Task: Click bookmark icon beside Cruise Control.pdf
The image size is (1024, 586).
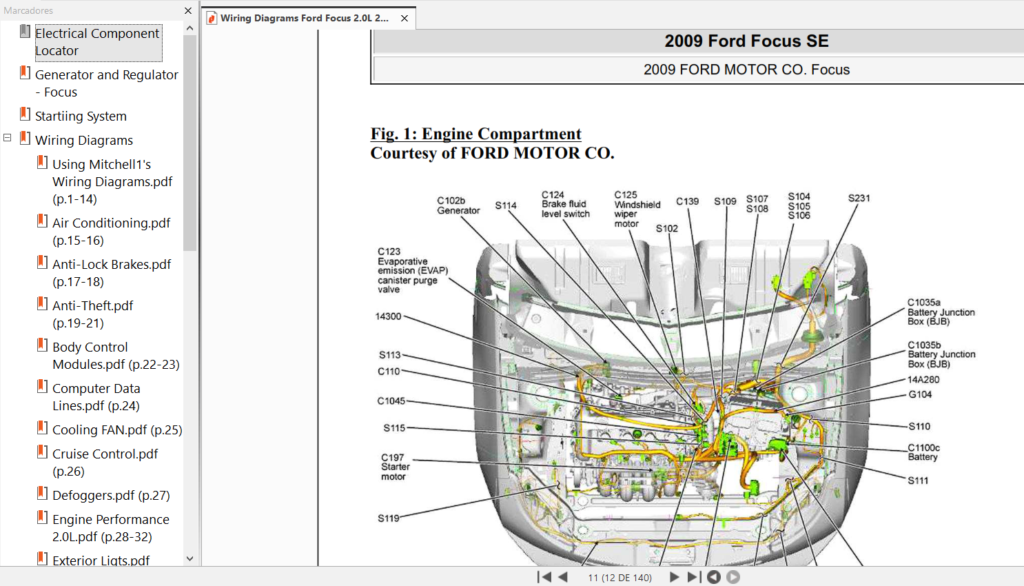Action: 42,452
